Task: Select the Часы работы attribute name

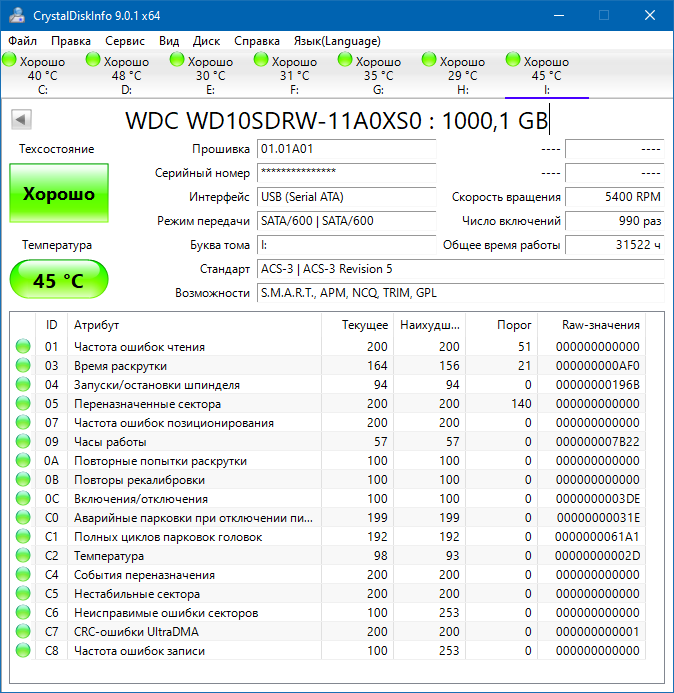Action: coord(110,442)
